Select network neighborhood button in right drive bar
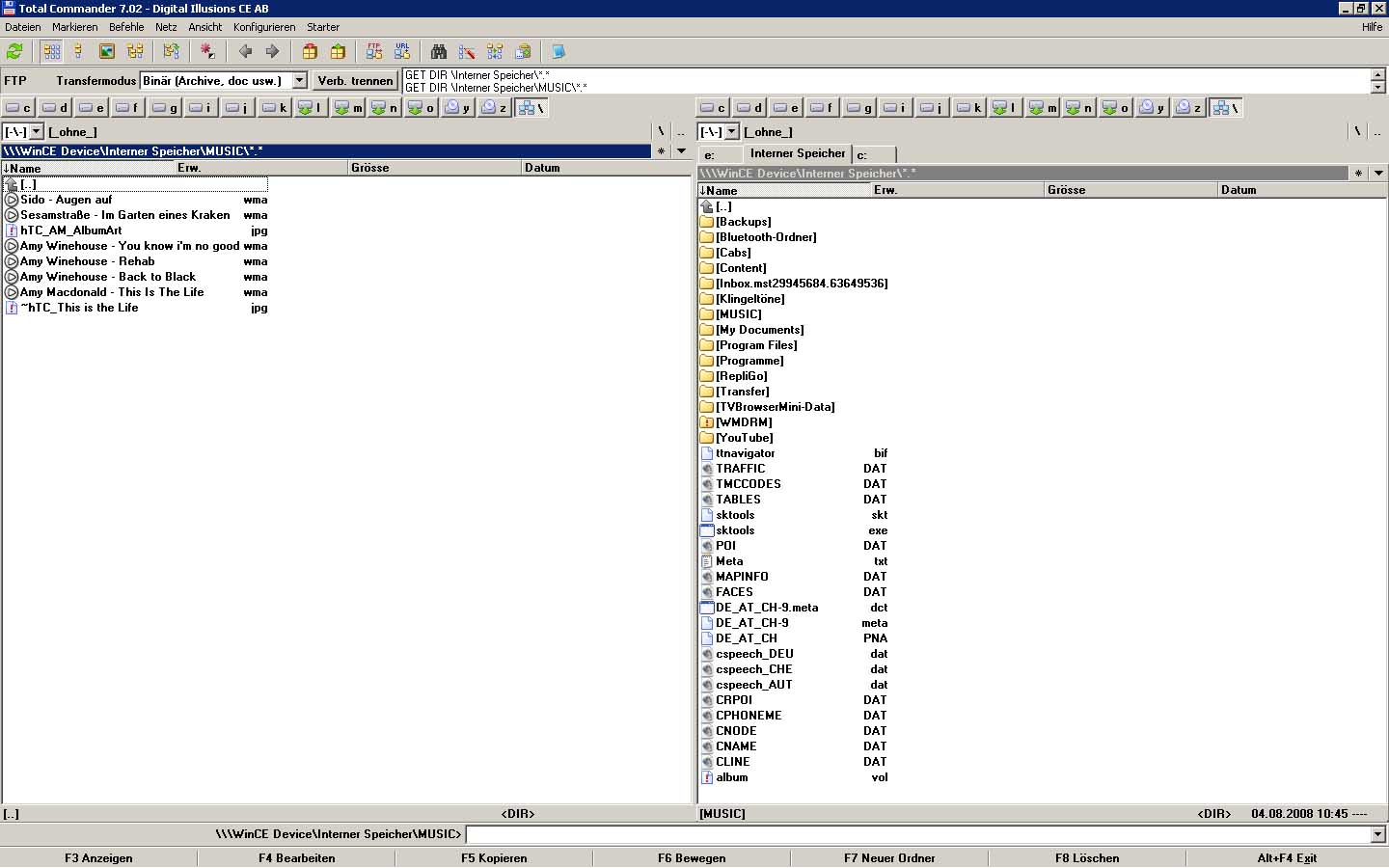This screenshot has width=1389, height=868. click(1225, 108)
